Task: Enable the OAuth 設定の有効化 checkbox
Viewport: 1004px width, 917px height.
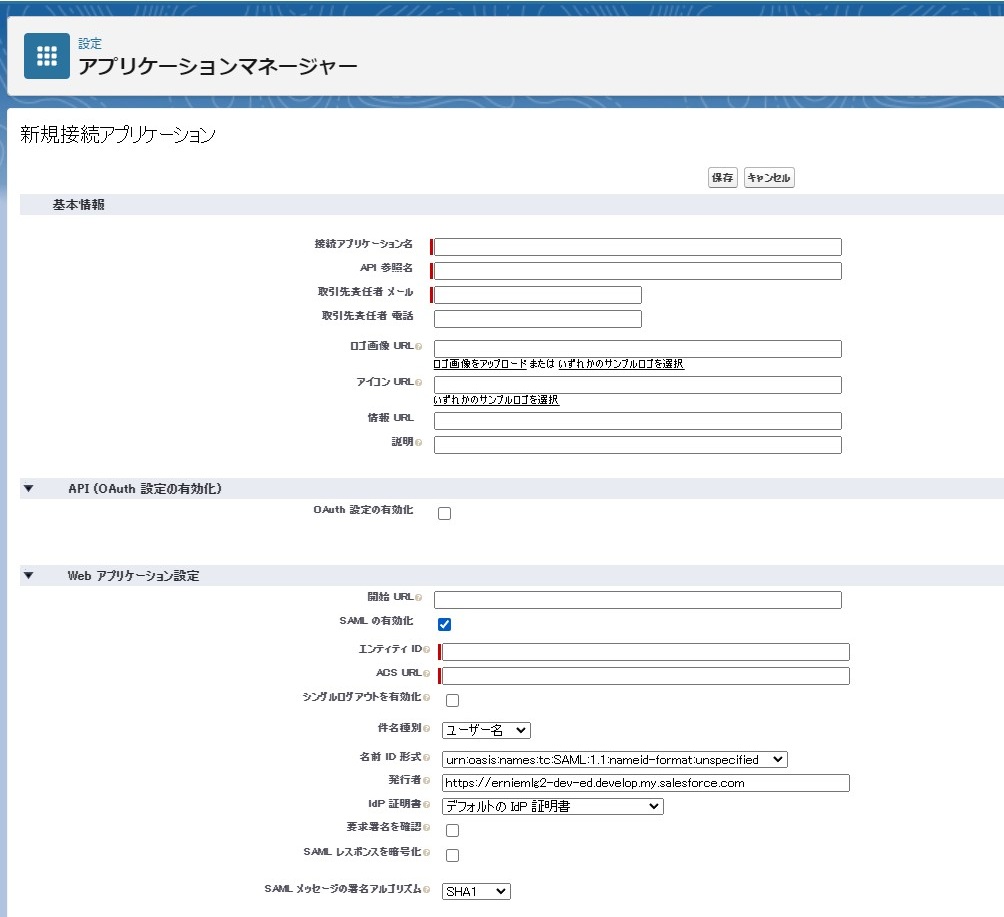Action: coord(444,514)
